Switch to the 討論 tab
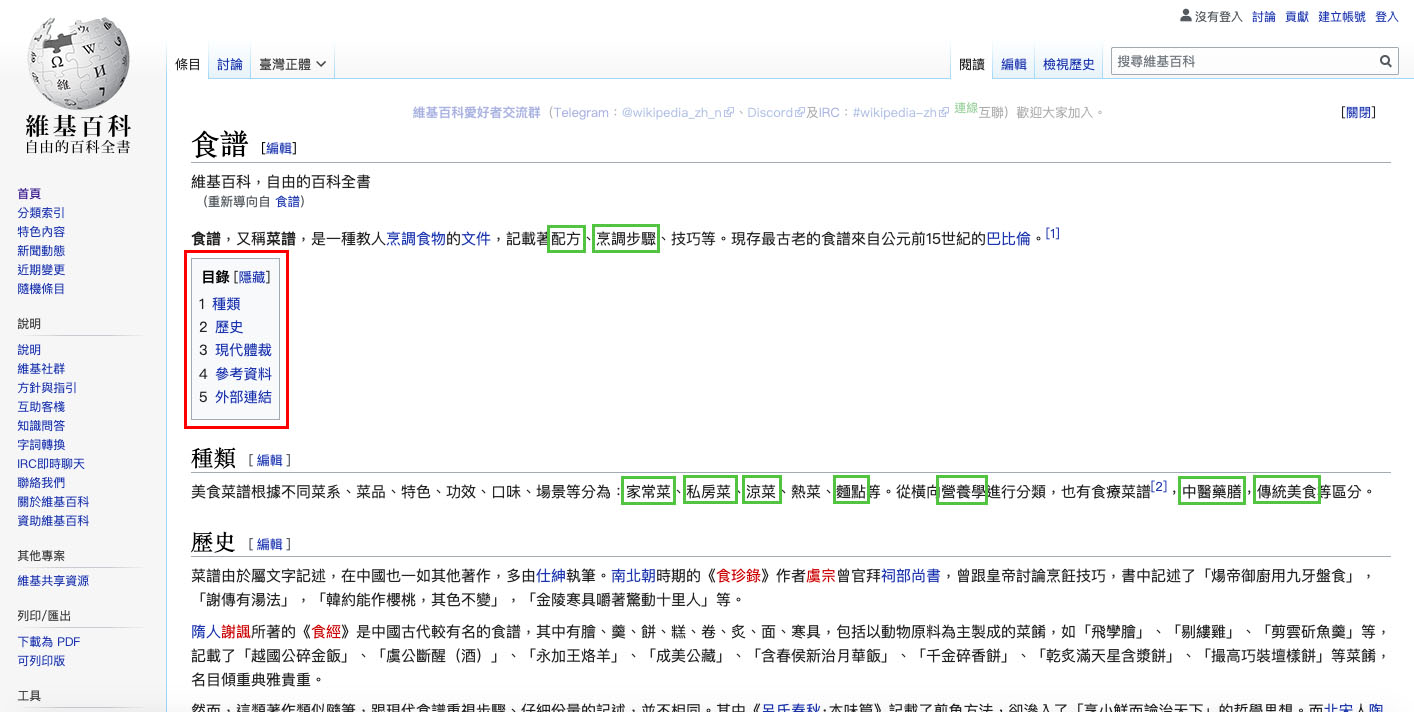Screen dimensions: 1414x712 229,62
